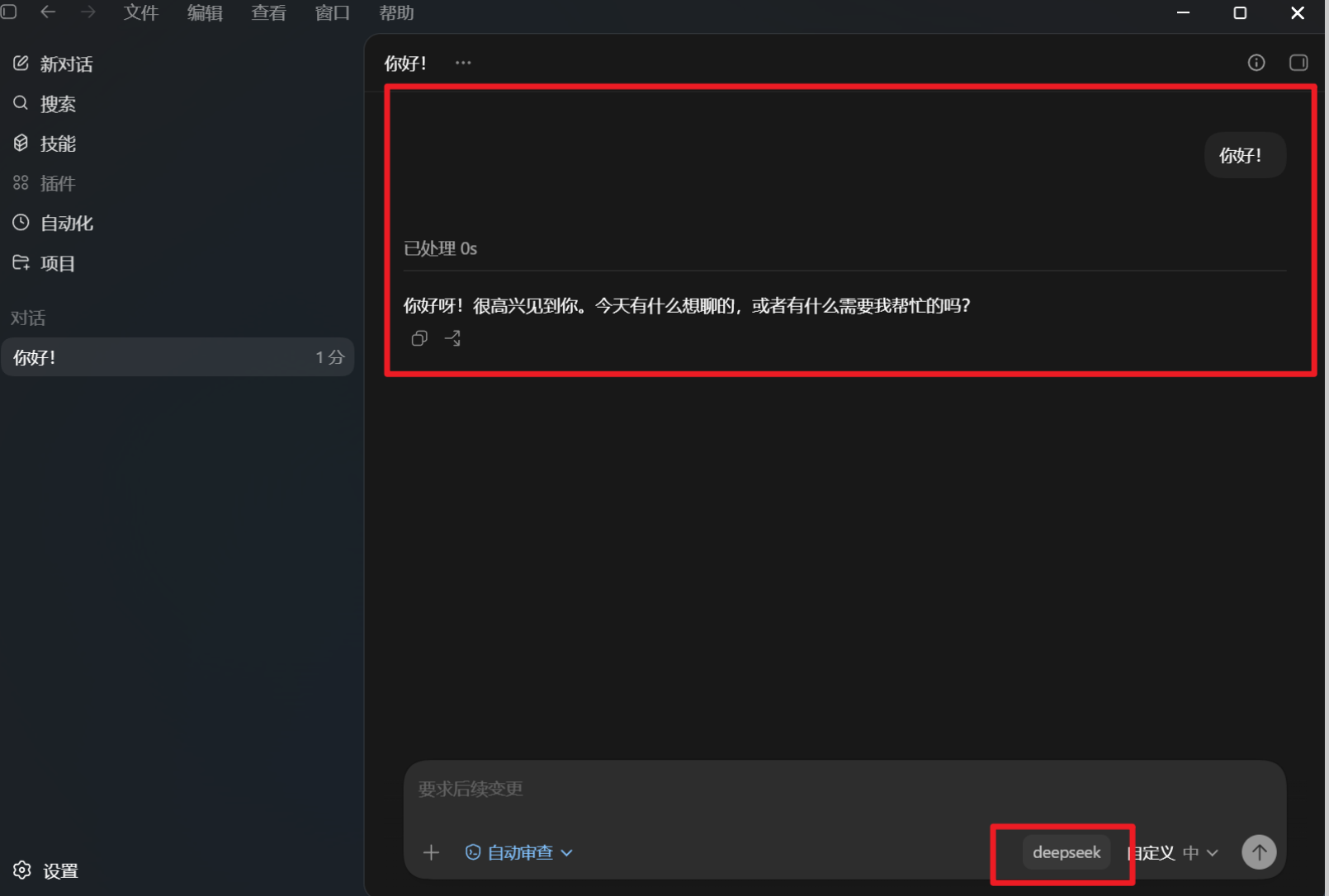Toggle the sidebar icon at top left
This screenshot has height=896, width=1329.
point(9,12)
